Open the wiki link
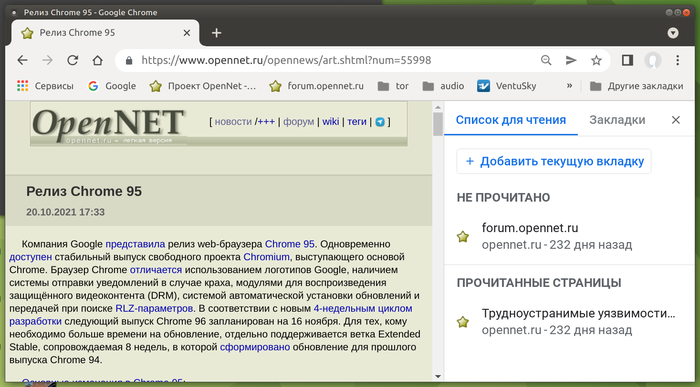The image size is (700, 387). coord(331,121)
